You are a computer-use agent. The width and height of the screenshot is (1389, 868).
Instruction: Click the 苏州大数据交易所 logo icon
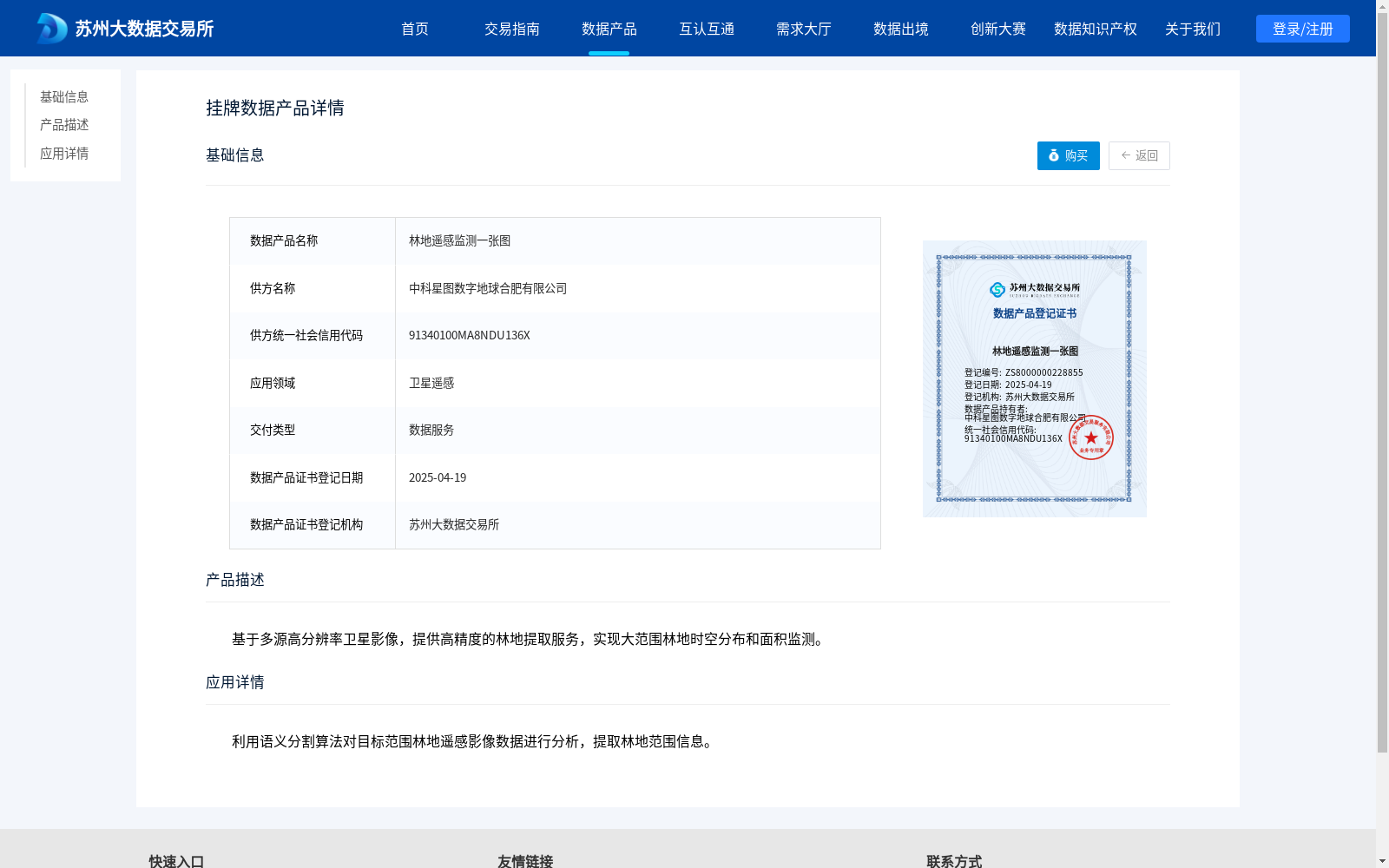[x=51, y=29]
